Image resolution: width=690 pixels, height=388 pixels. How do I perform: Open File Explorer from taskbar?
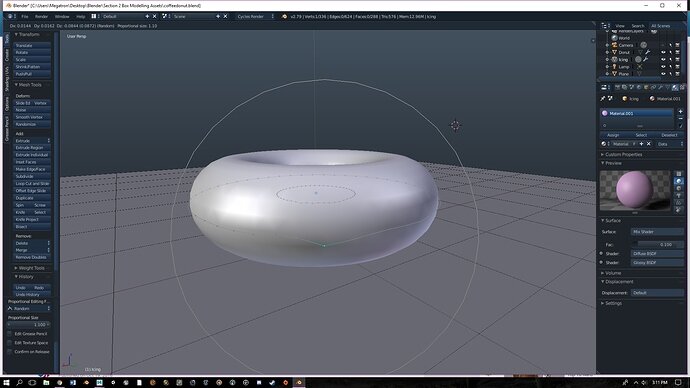(x=46, y=383)
